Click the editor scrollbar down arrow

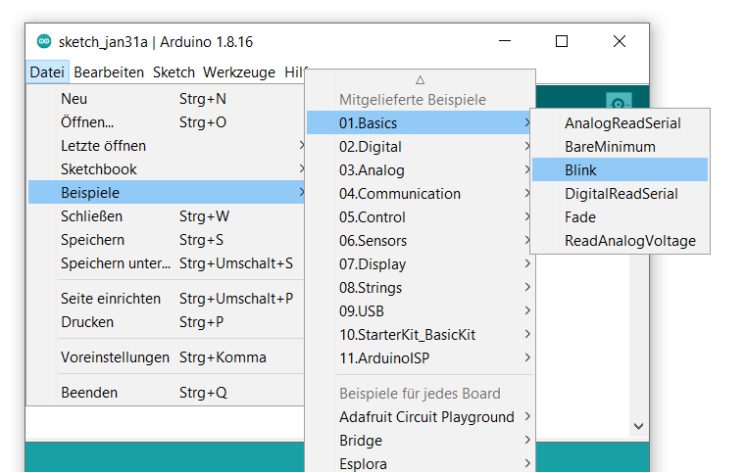(638, 425)
